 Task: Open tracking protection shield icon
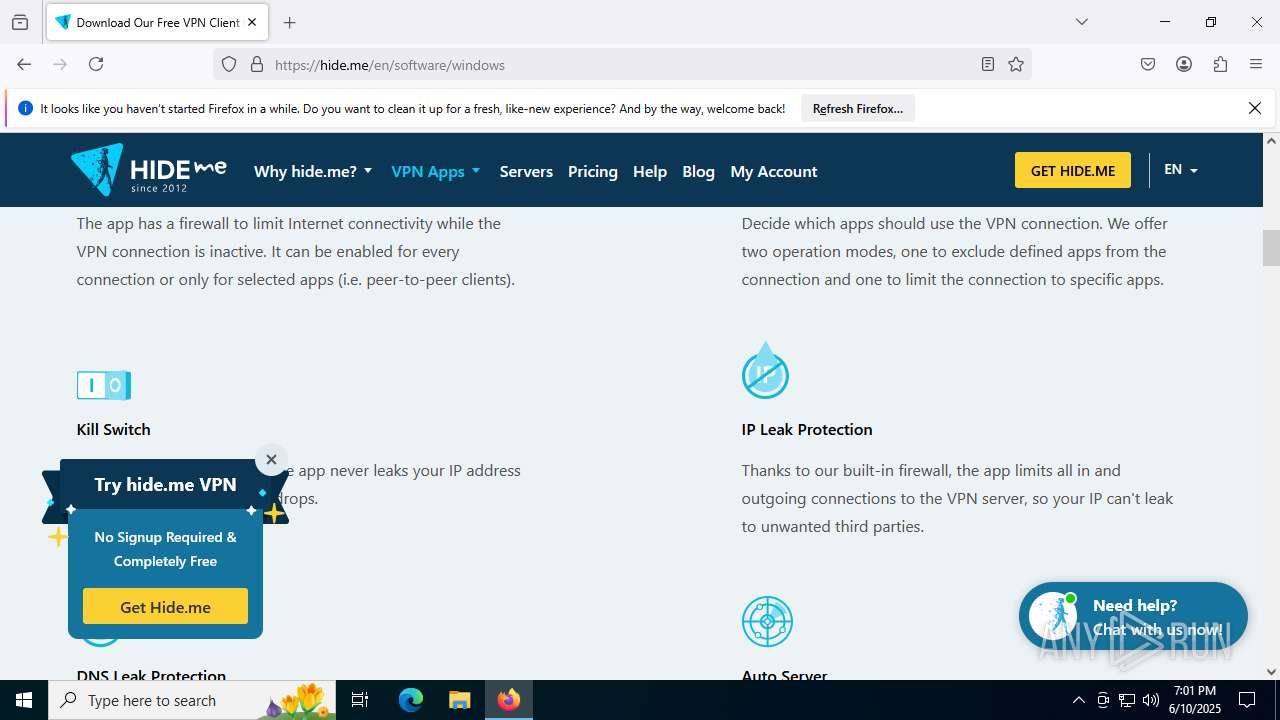pyautogui.click(x=229, y=64)
